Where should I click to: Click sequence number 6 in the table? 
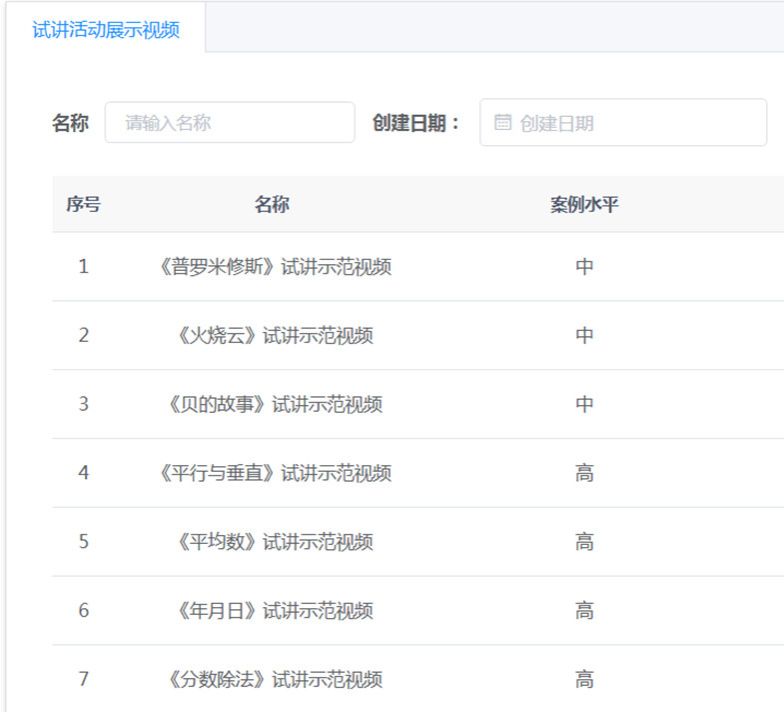(83, 611)
